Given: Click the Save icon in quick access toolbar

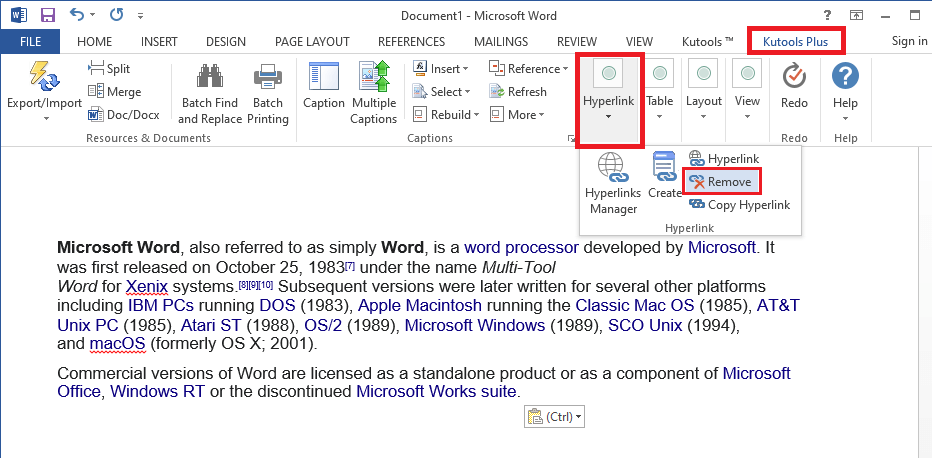Looking at the screenshot, I should [x=48, y=15].
